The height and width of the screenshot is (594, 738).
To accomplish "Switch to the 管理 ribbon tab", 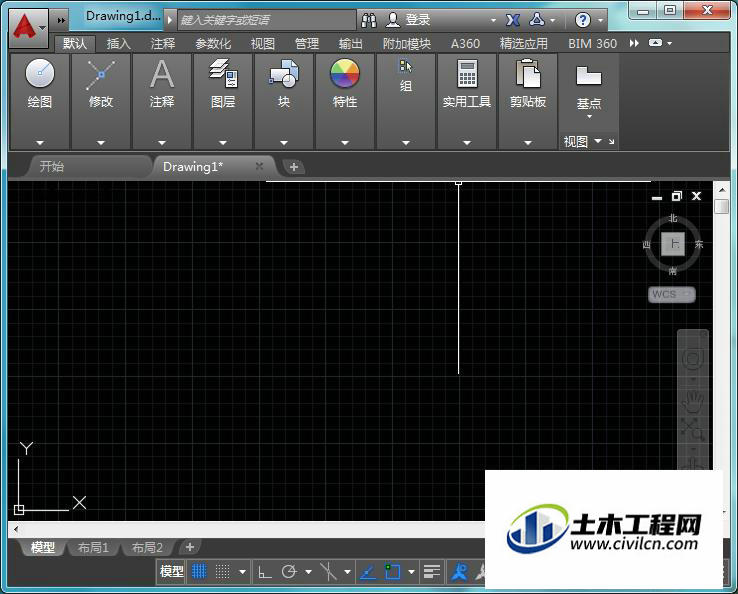I will click(307, 44).
